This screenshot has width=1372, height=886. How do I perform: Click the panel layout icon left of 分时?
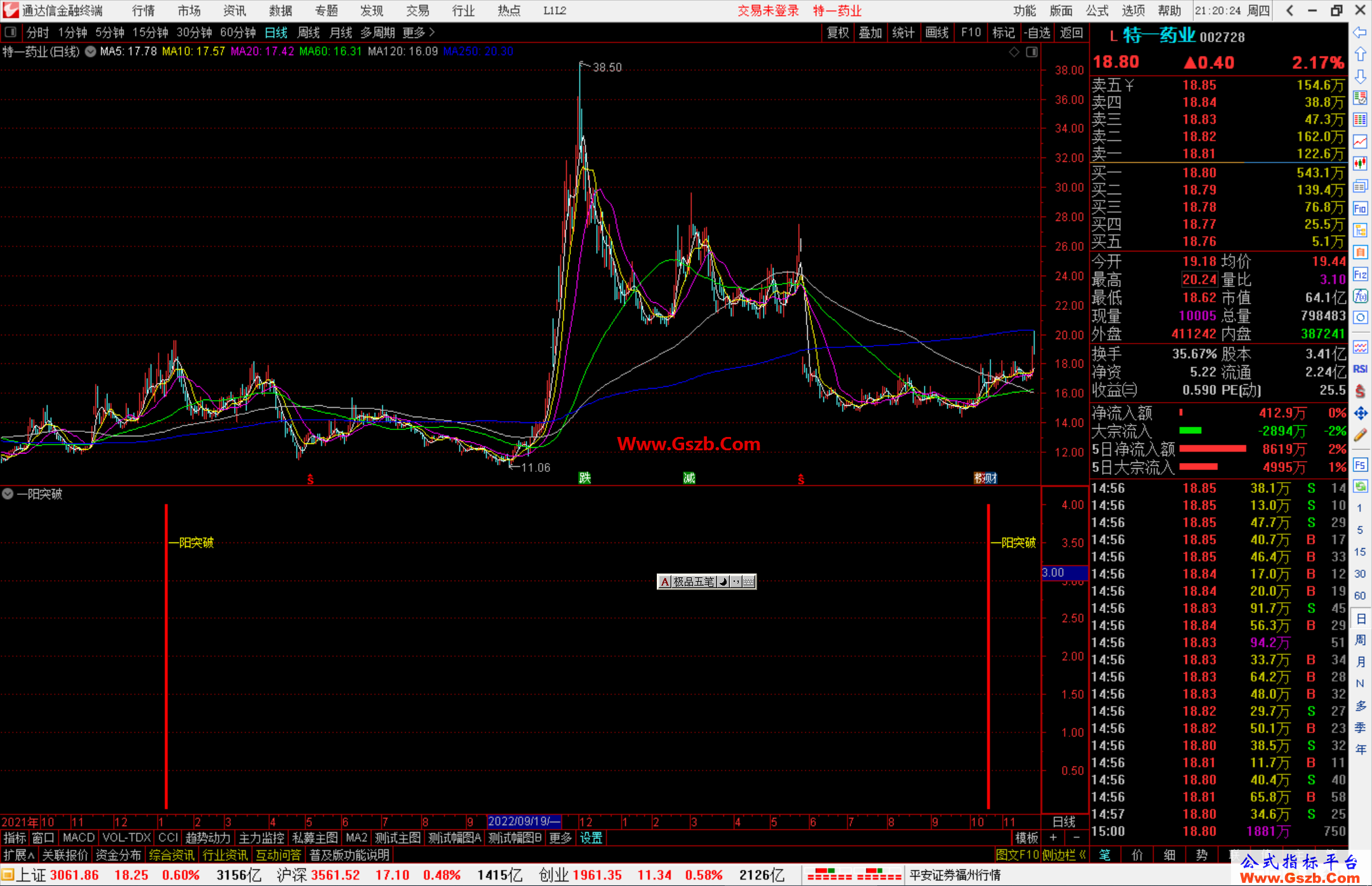click(x=11, y=32)
